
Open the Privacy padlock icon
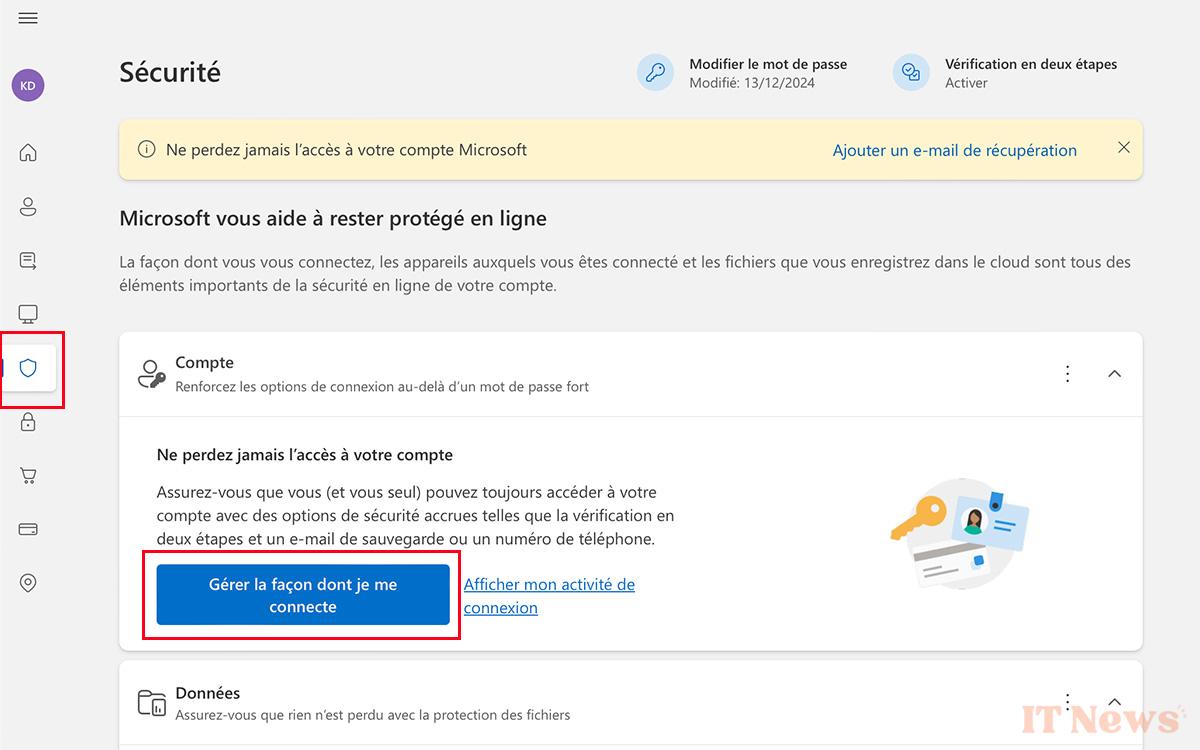(x=28, y=422)
